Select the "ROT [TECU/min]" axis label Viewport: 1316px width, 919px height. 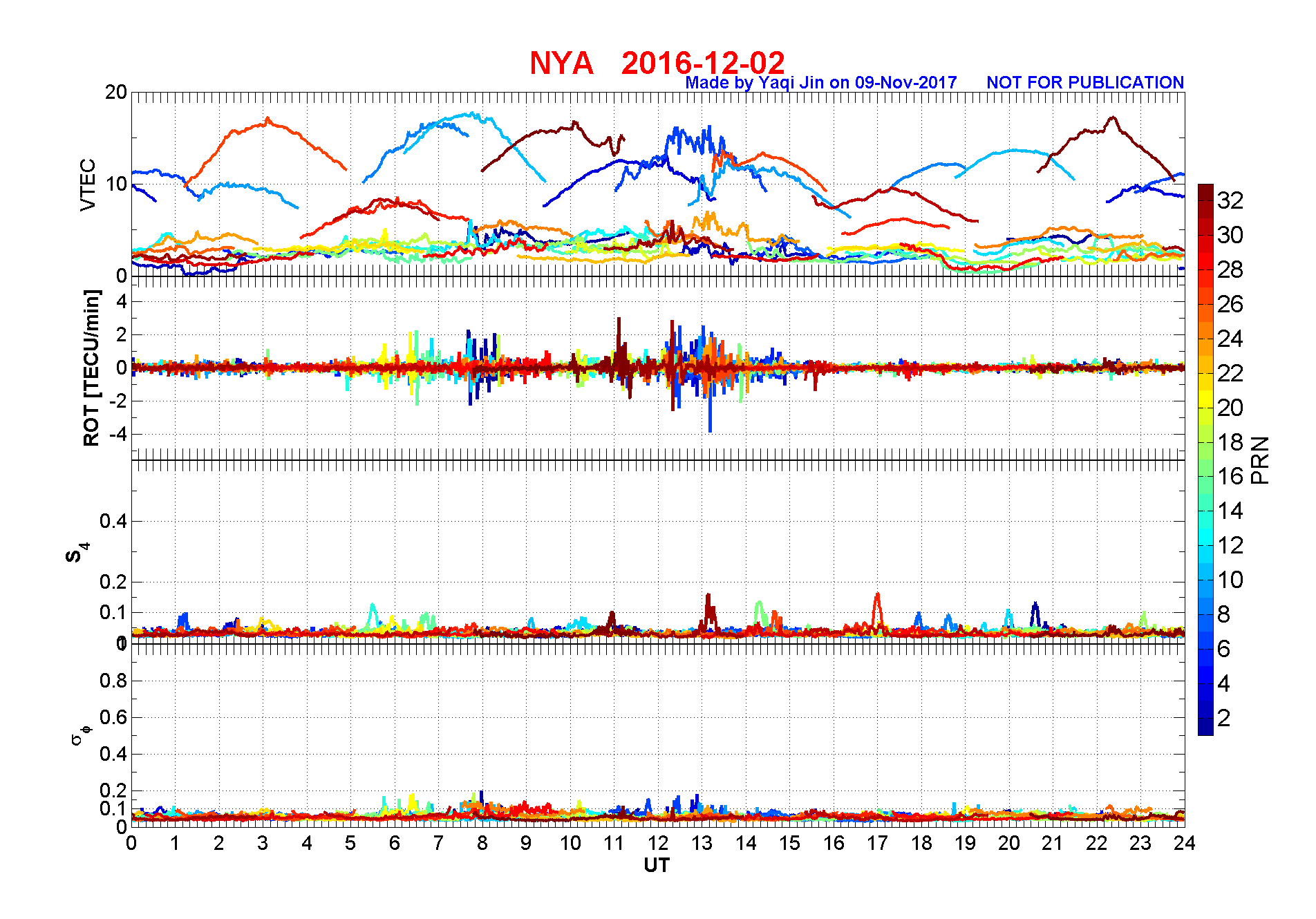click(91, 368)
